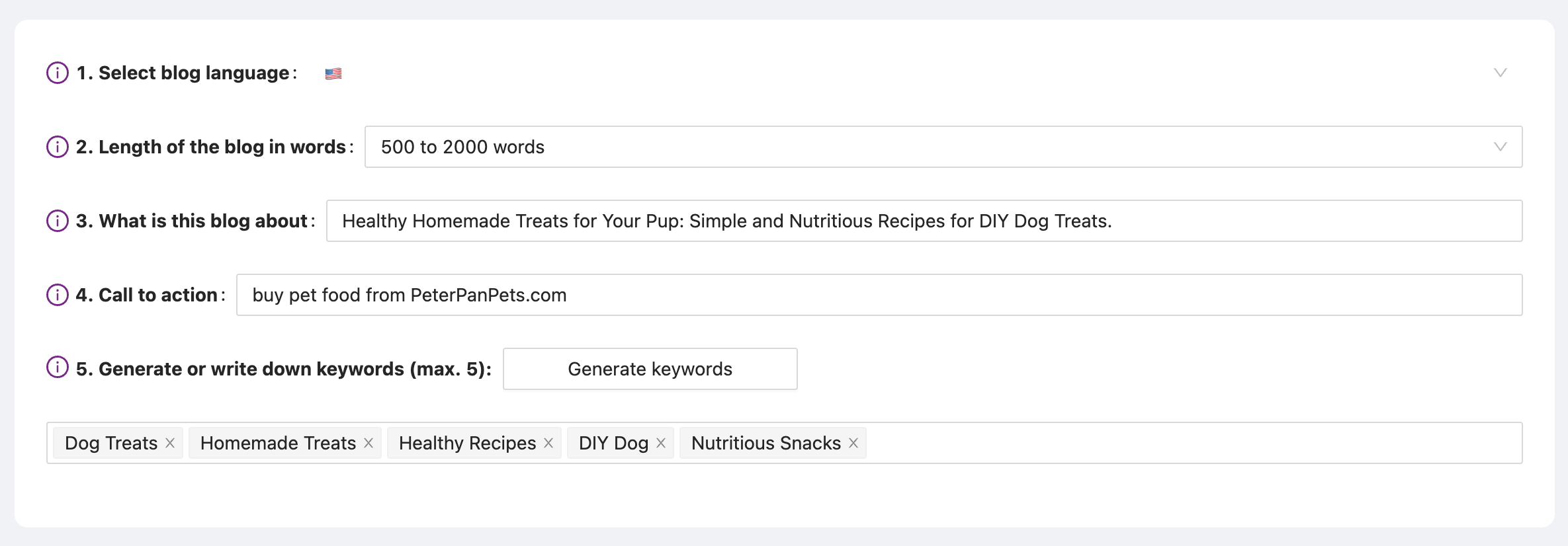Remove the DIY Dog keyword tag
The width and height of the screenshot is (1568, 546).
(661, 443)
